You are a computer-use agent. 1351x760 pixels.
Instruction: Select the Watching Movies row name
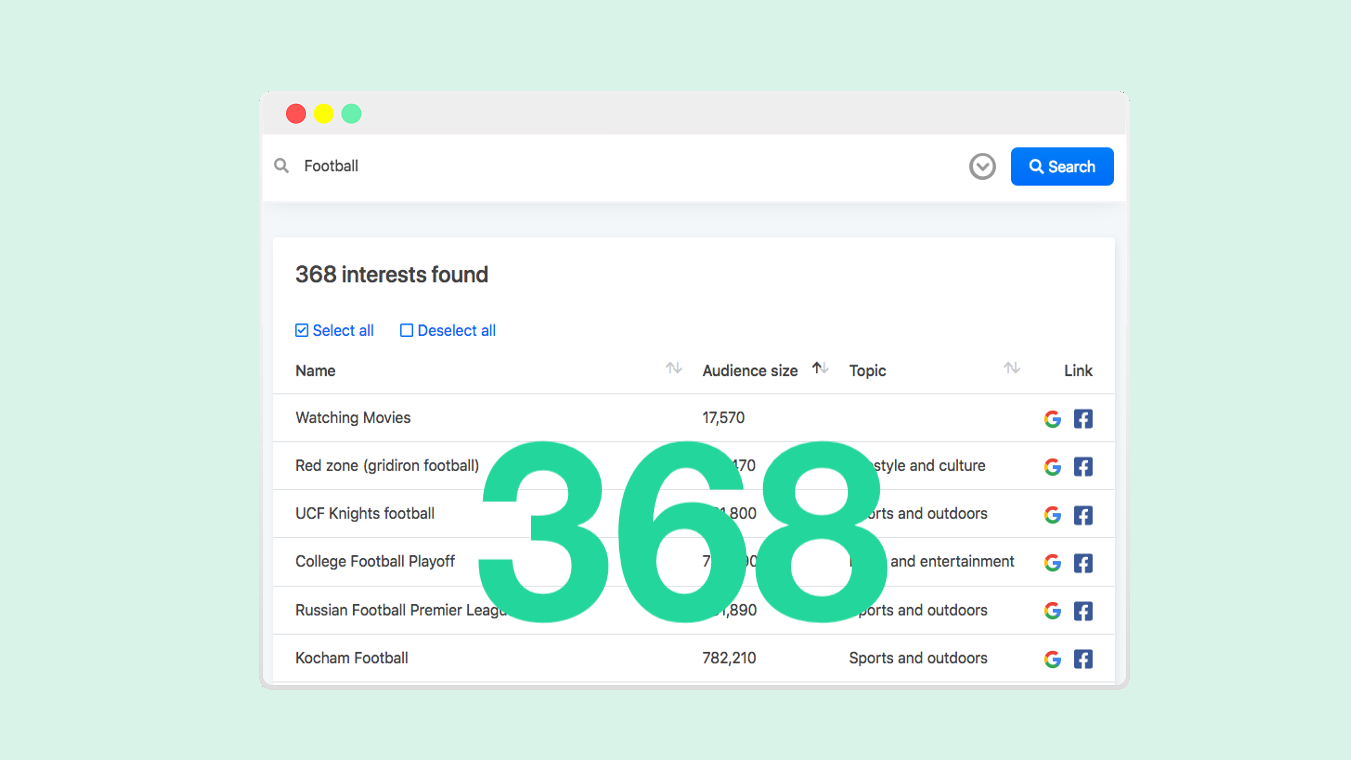[x=353, y=418]
